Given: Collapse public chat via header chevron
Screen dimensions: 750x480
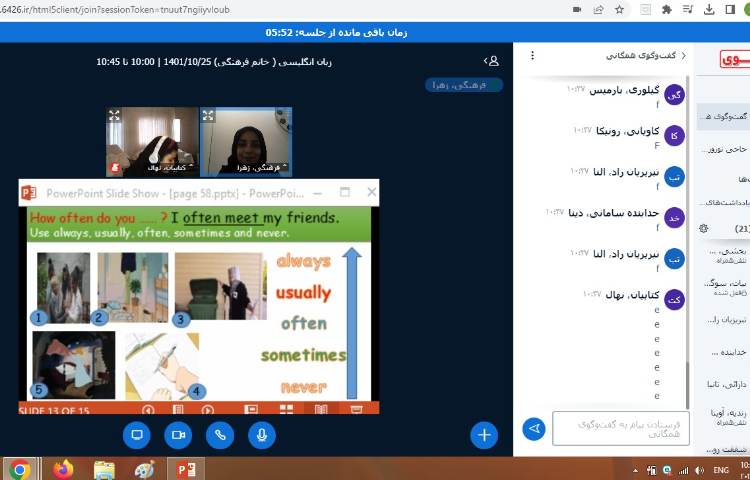Looking at the screenshot, I should click(684, 56).
